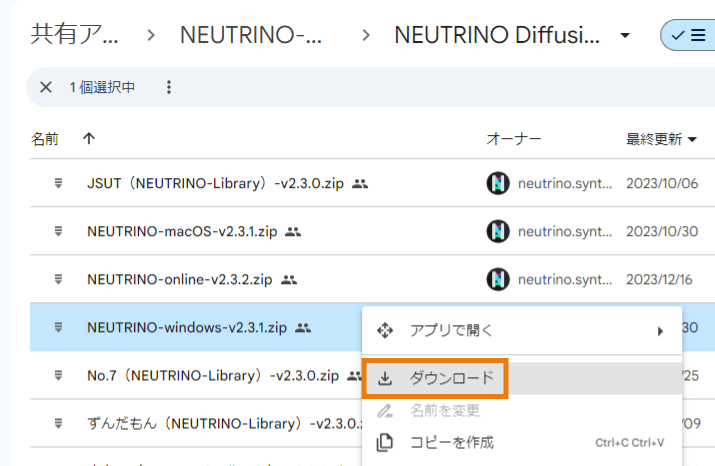Expand アプリで開く submenu arrow
715x466 pixels.
click(x=660, y=331)
